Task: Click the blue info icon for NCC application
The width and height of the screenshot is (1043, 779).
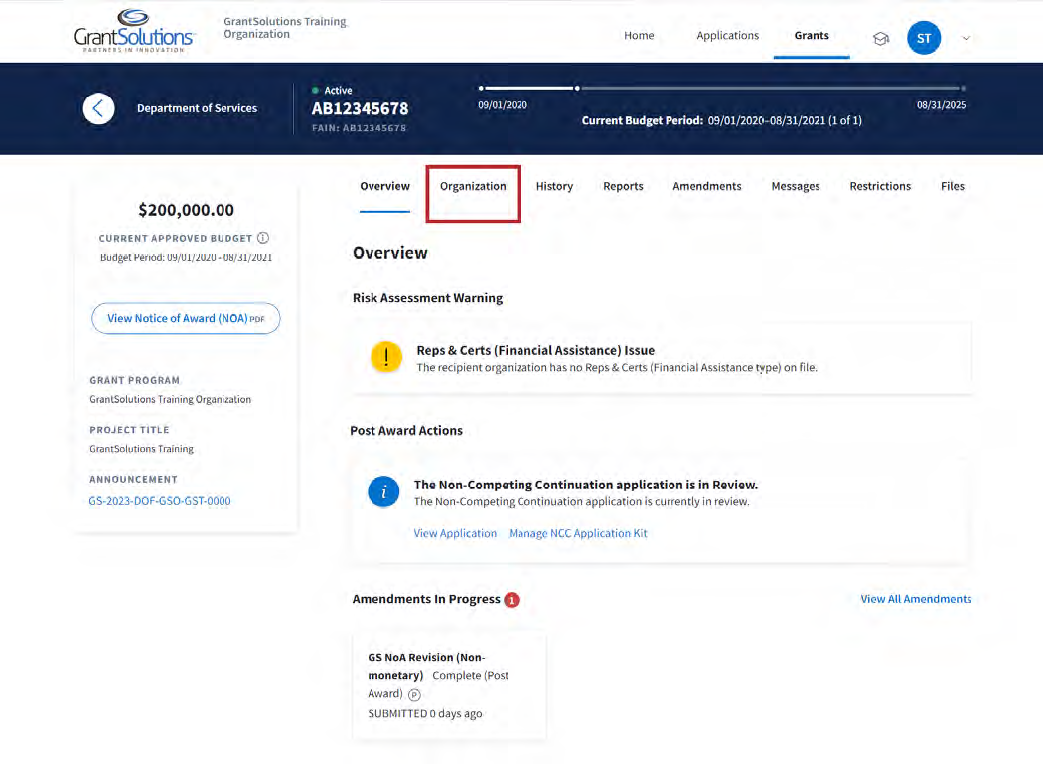Action: pyautogui.click(x=384, y=492)
